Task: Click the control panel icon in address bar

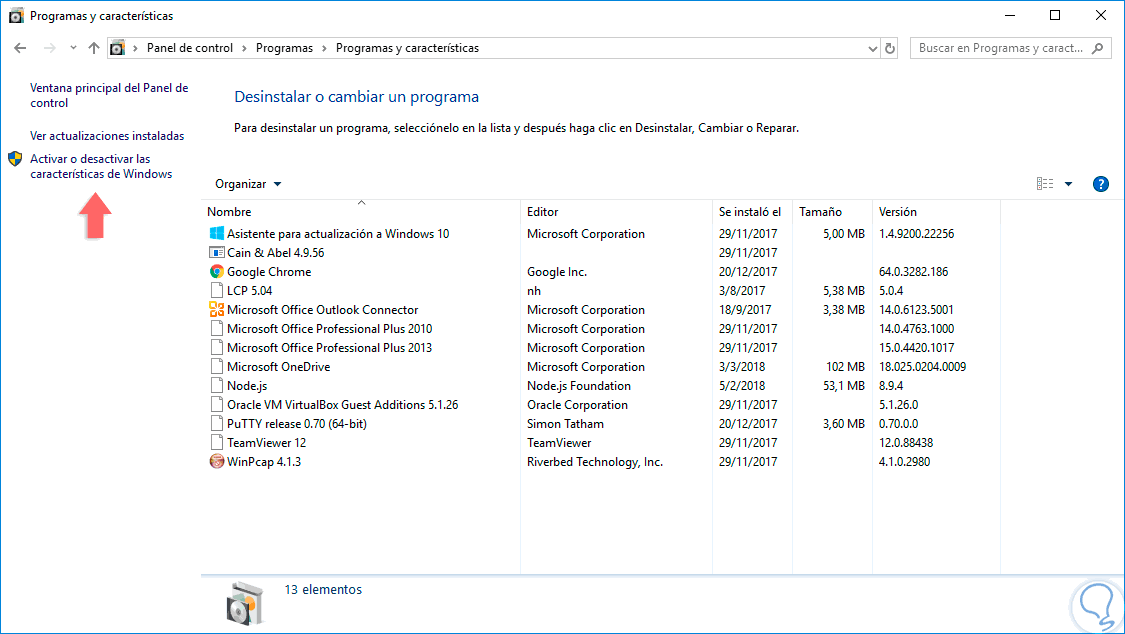Action: pyautogui.click(x=117, y=48)
